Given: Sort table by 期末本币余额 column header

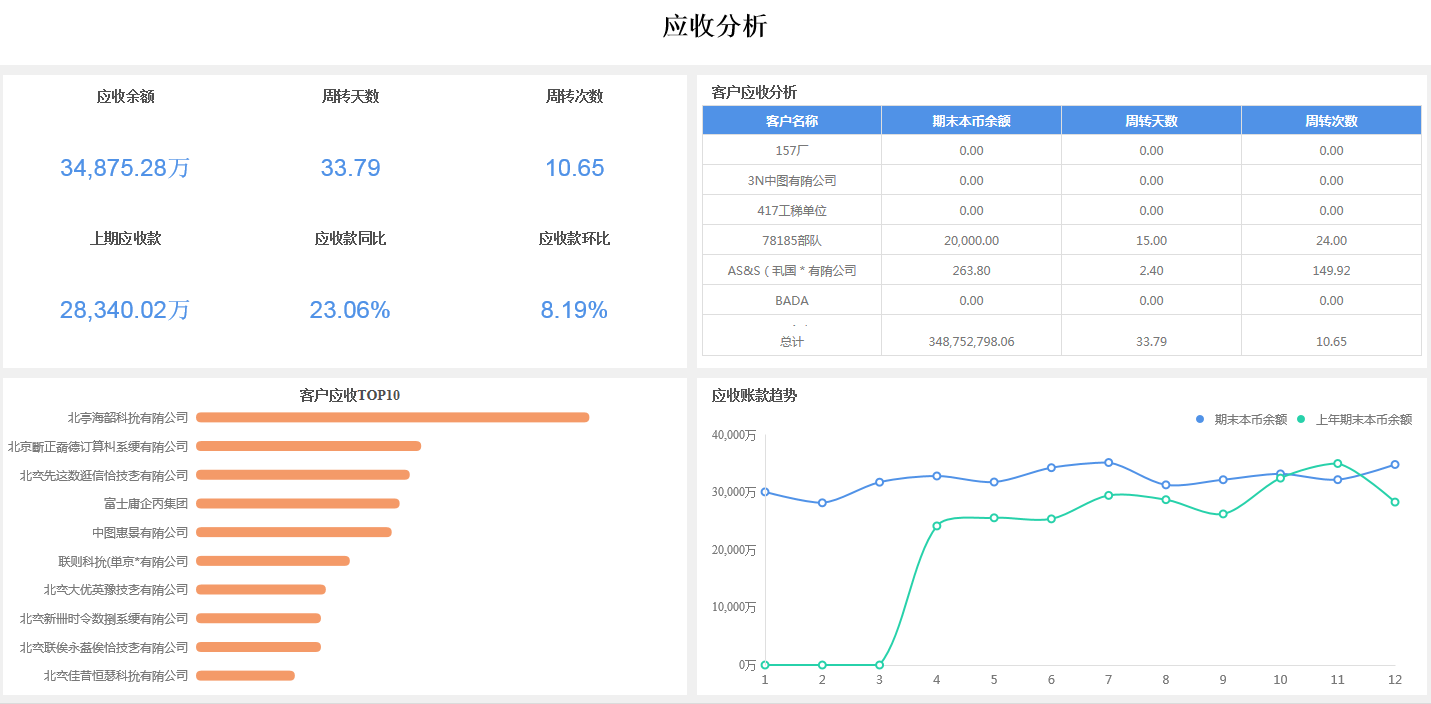Looking at the screenshot, I should click(971, 121).
